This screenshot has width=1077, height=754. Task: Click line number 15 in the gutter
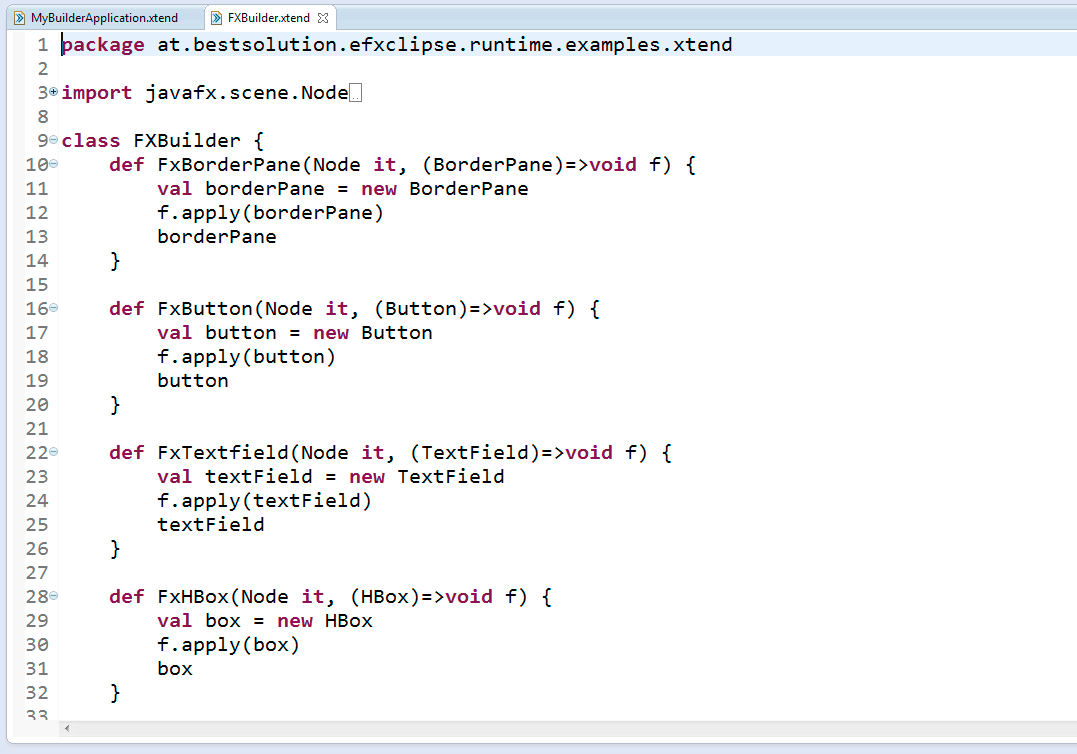36,284
